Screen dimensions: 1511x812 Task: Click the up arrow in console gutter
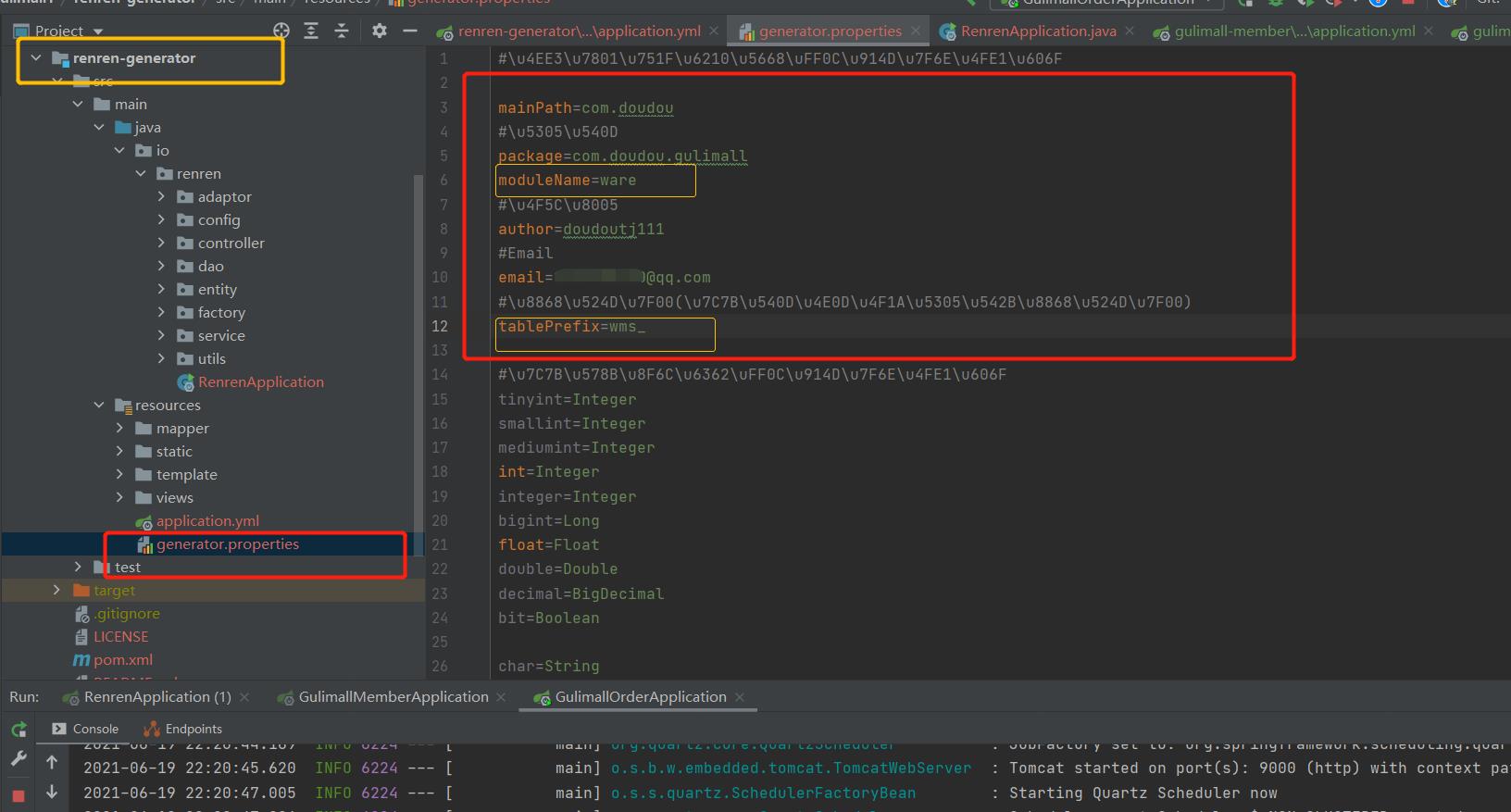(52, 762)
